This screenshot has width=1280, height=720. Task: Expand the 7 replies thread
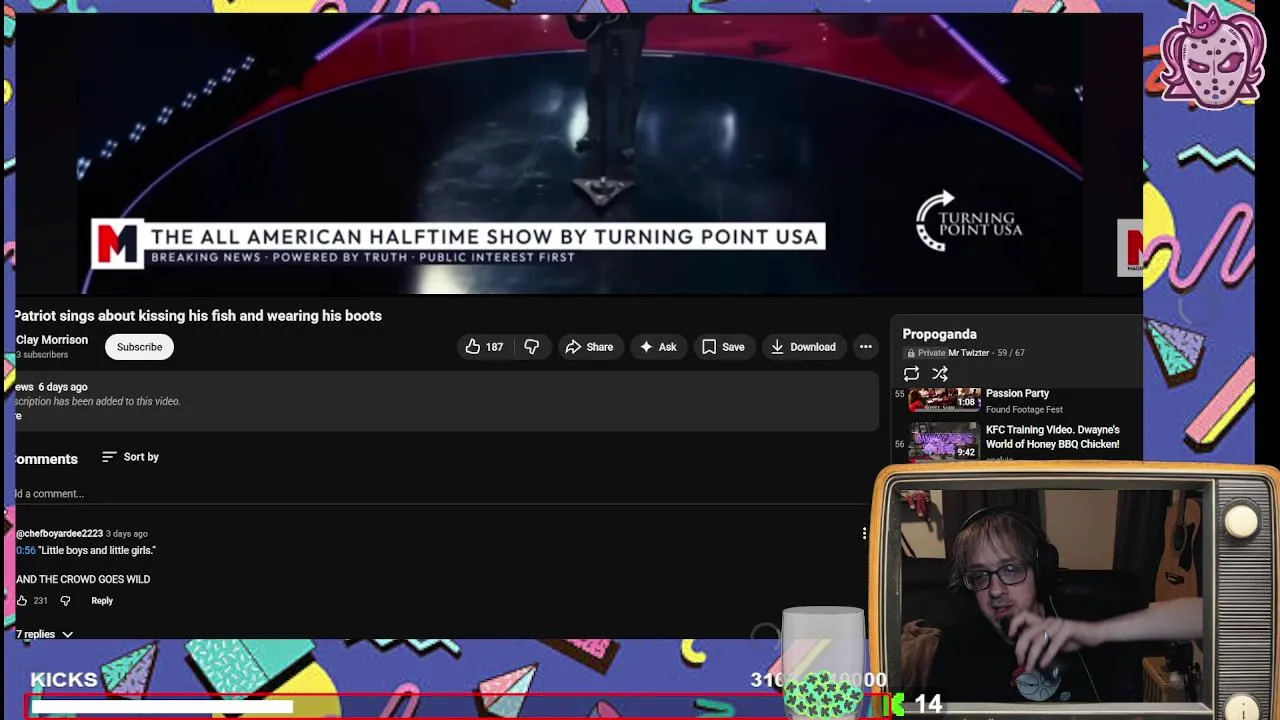coord(44,634)
